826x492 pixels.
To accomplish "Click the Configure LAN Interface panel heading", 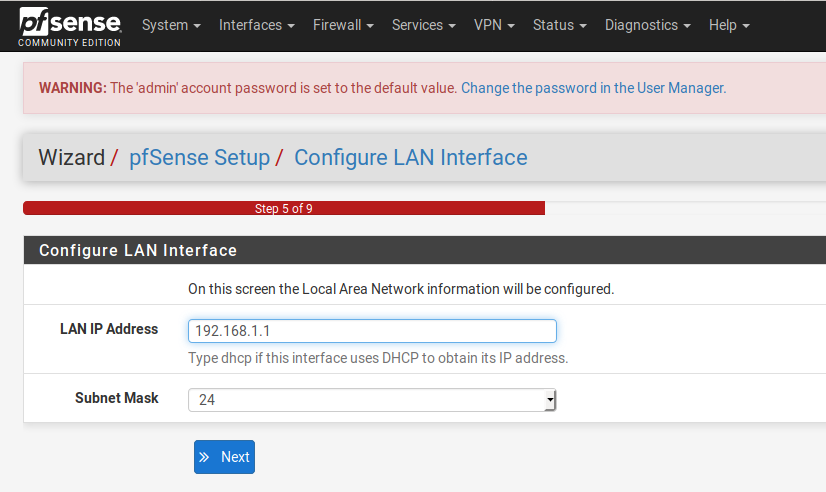I will pos(138,250).
